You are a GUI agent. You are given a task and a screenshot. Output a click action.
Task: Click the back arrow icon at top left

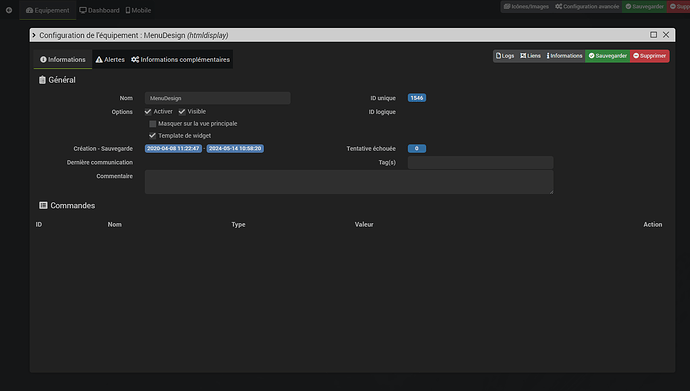pyautogui.click(x=9, y=10)
